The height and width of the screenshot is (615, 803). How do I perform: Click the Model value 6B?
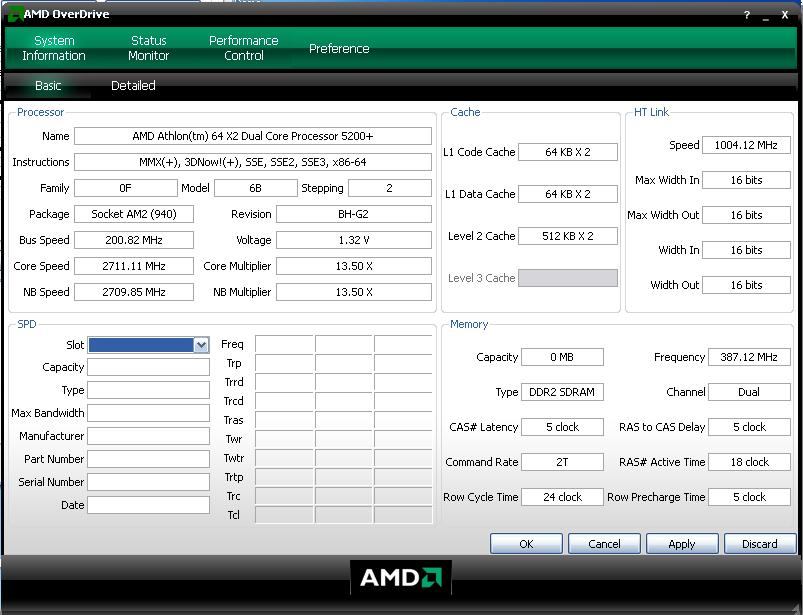256,188
